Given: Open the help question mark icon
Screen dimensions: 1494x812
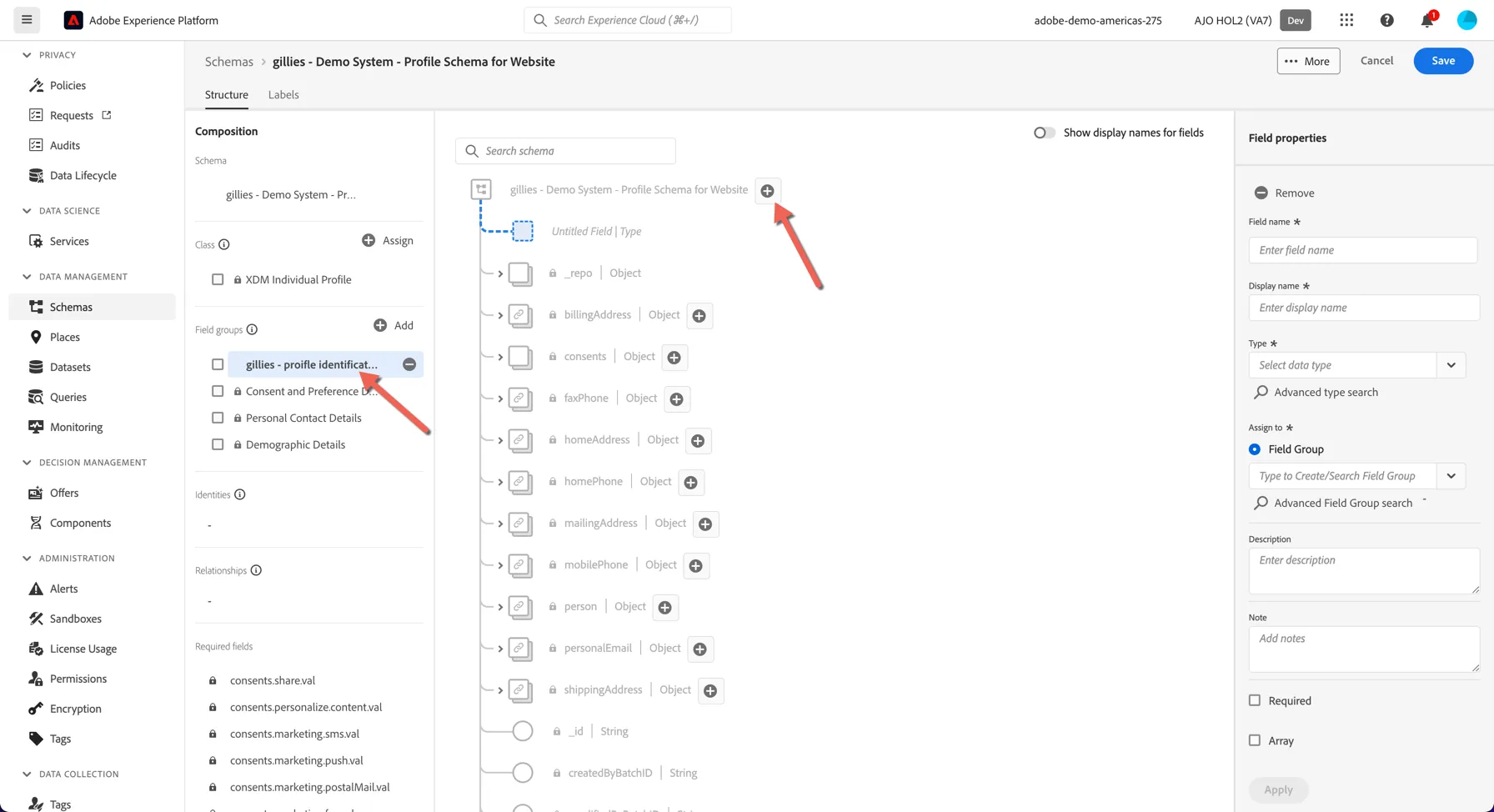Looking at the screenshot, I should (1386, 20).
